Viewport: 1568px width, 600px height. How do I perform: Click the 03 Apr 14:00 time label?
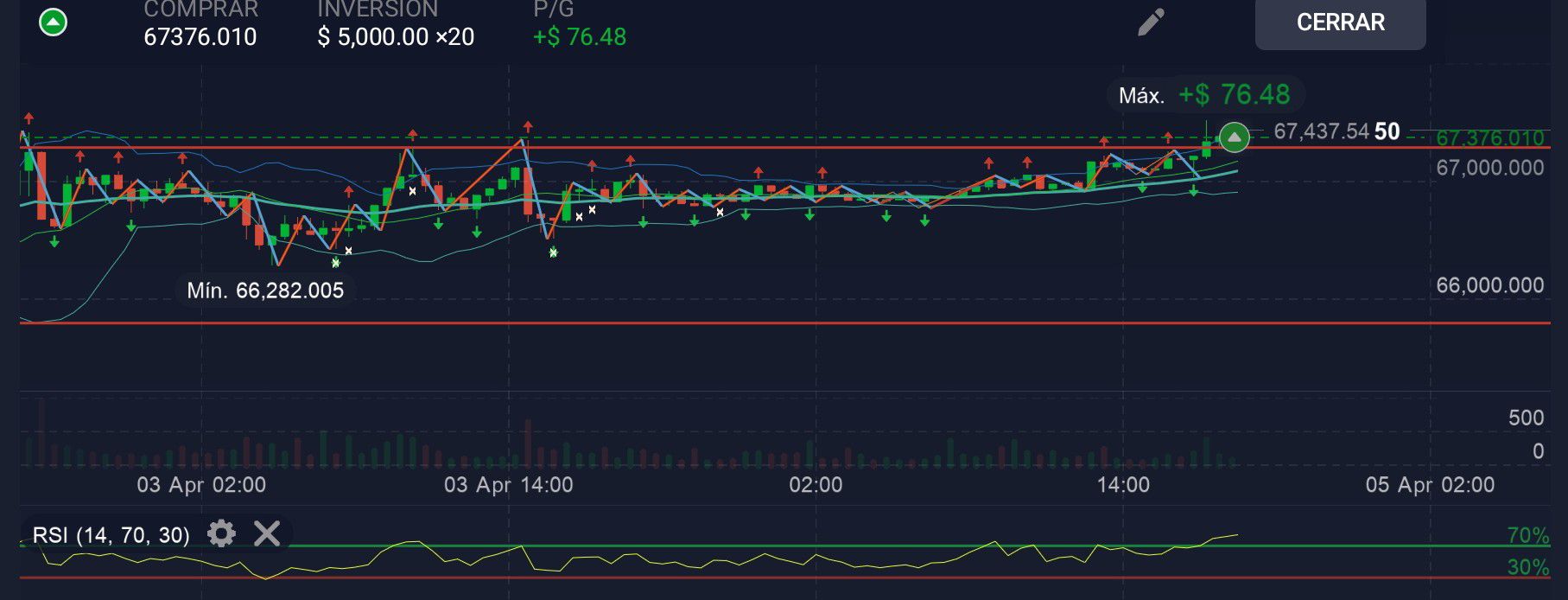tap(508, 484)
